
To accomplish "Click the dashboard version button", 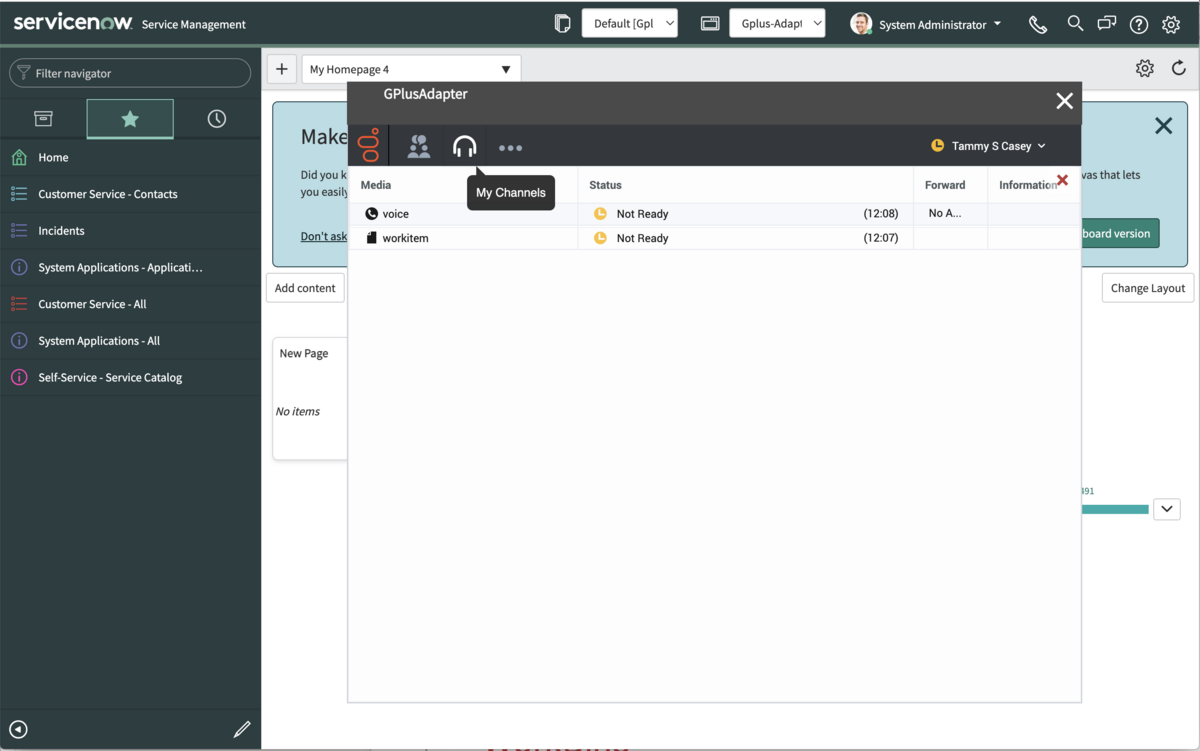I will [x=1119, y=233].
